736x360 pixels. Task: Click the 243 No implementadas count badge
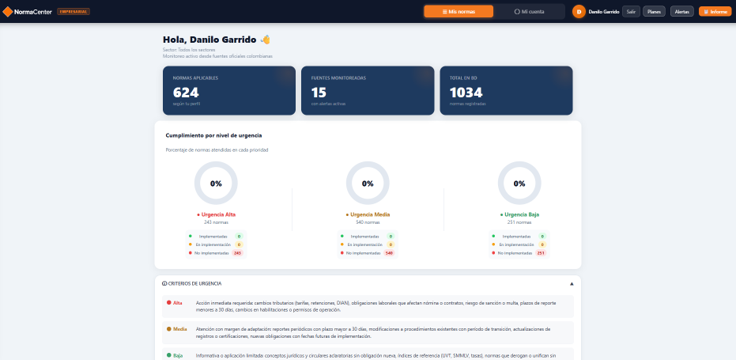[238, 253]
